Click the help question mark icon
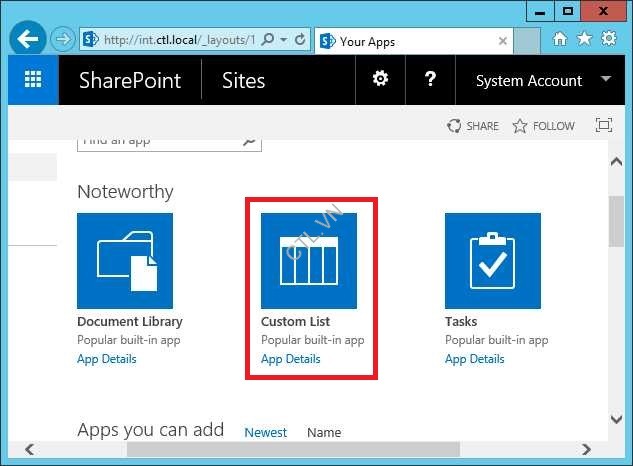The width and height of the screenshot is (633, 466). [x=430, y=80]
